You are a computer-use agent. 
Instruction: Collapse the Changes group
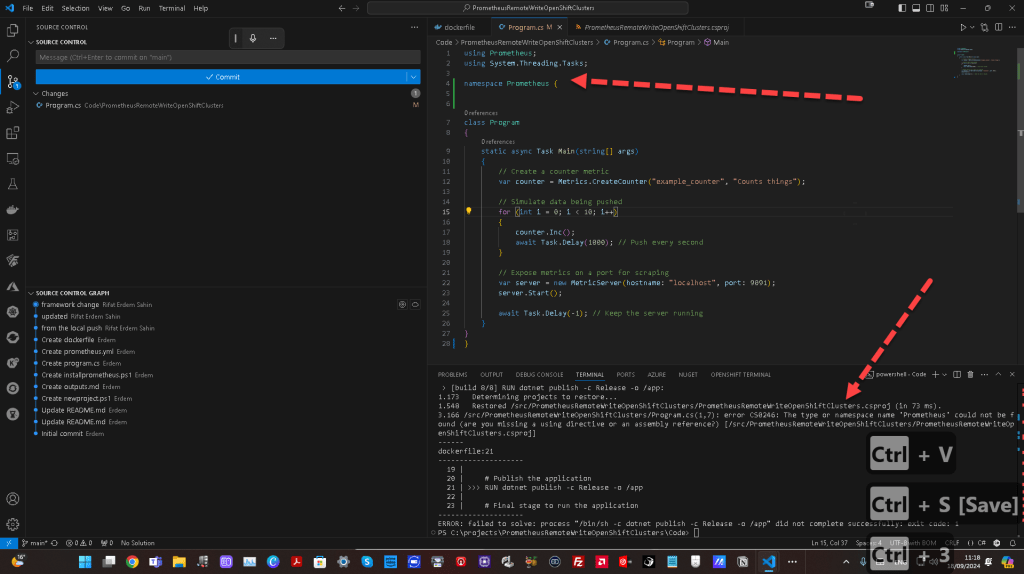pos(36,93)
